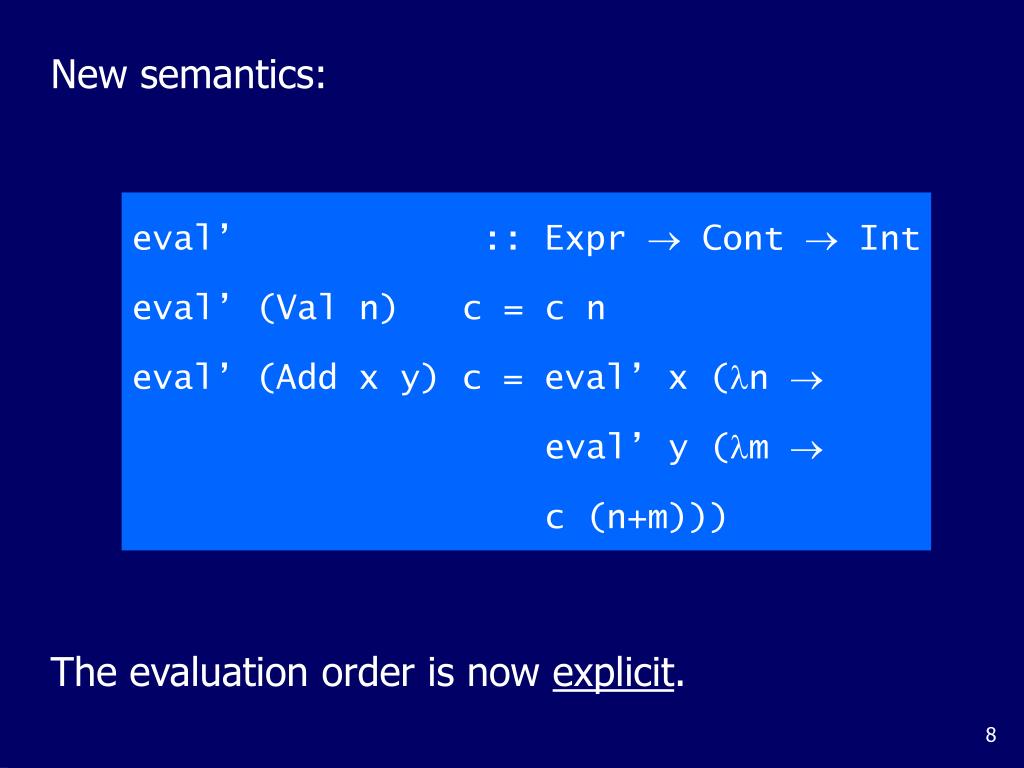Click the slide number 8
The width and height of the screenshot is (1024, 768).
[x=991, y=735]
